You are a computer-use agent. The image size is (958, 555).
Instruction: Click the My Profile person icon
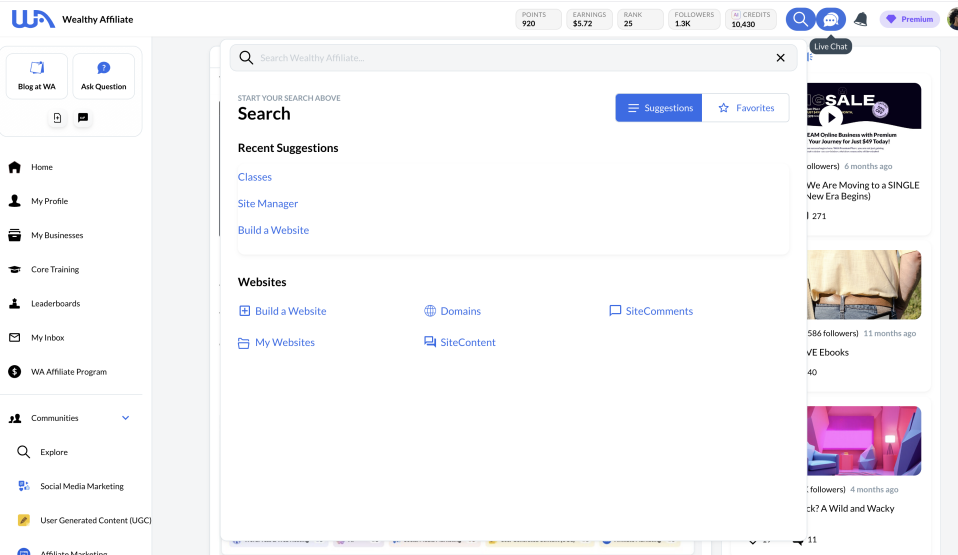click(x=15, y=201)
